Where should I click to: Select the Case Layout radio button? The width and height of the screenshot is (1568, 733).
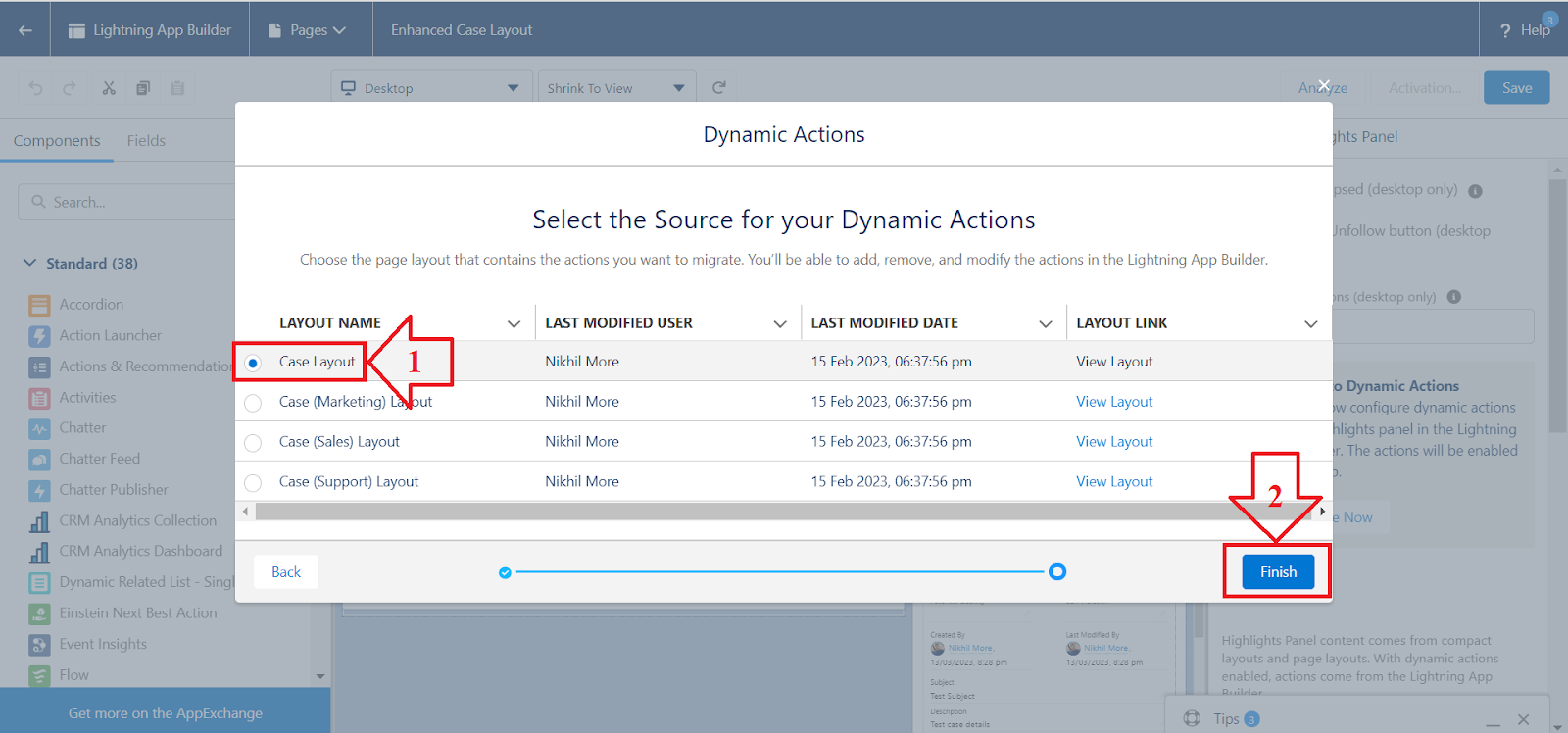click(253, 363)
